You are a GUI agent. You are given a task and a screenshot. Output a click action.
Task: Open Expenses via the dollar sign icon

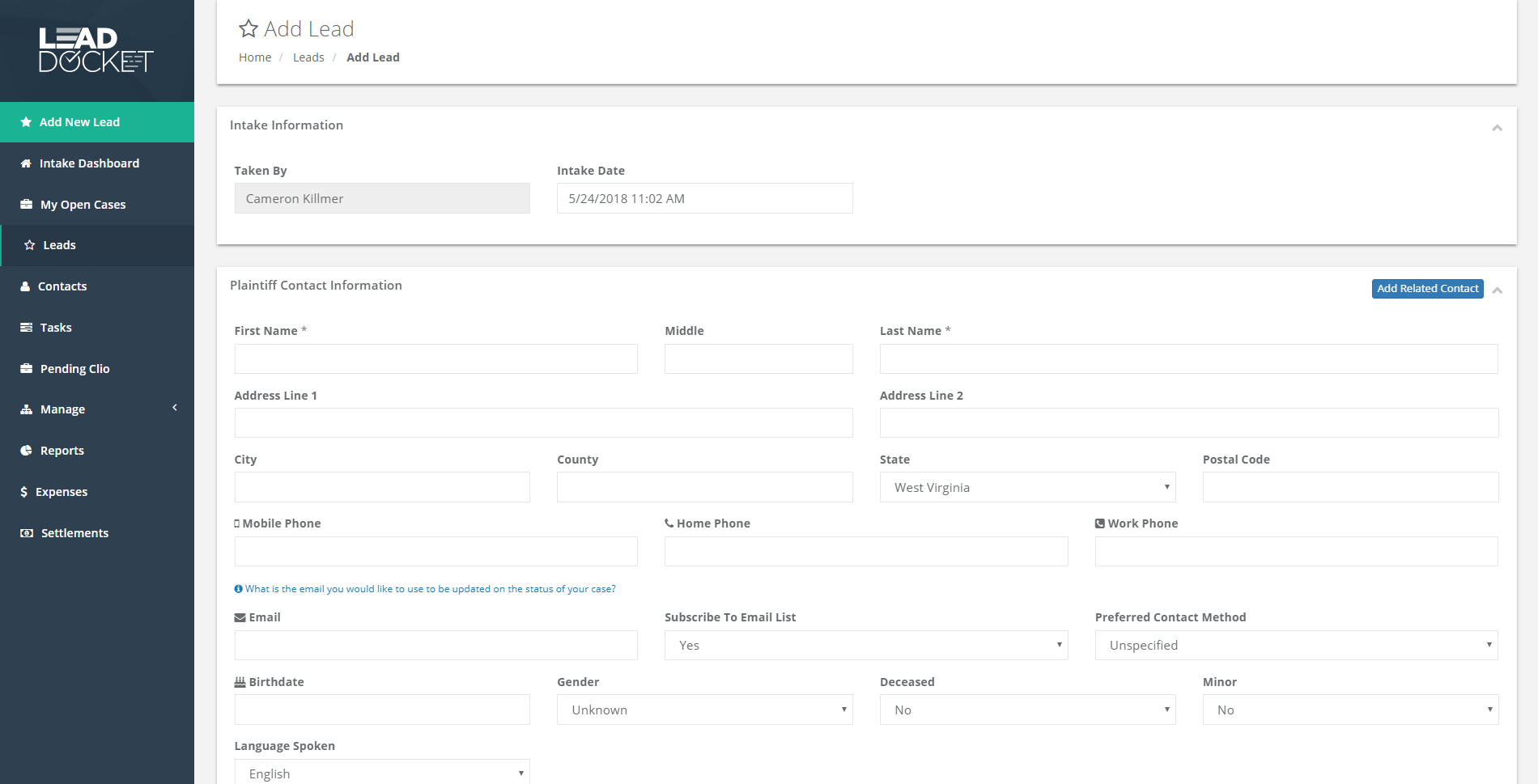[x=25, y=491]
